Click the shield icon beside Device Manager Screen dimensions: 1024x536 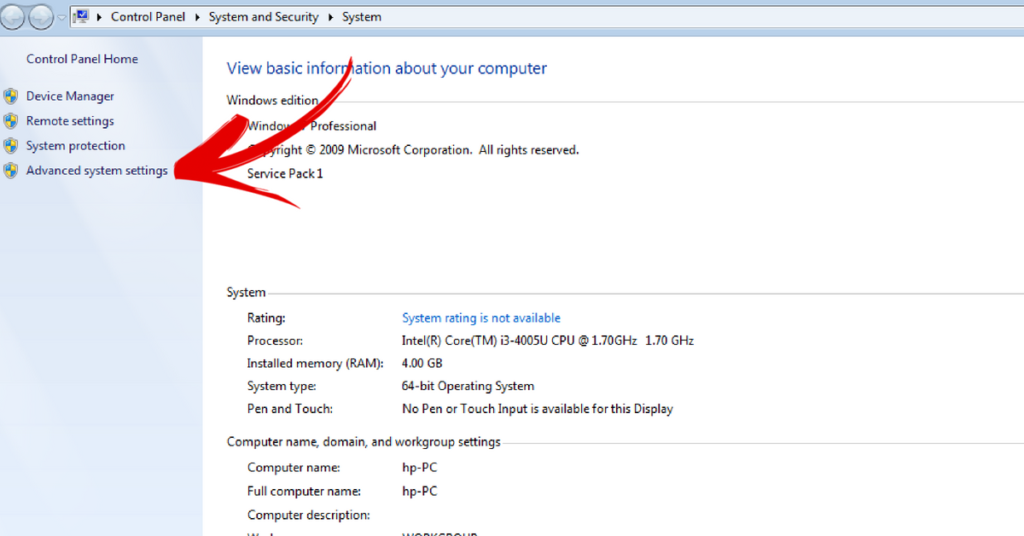10,96
